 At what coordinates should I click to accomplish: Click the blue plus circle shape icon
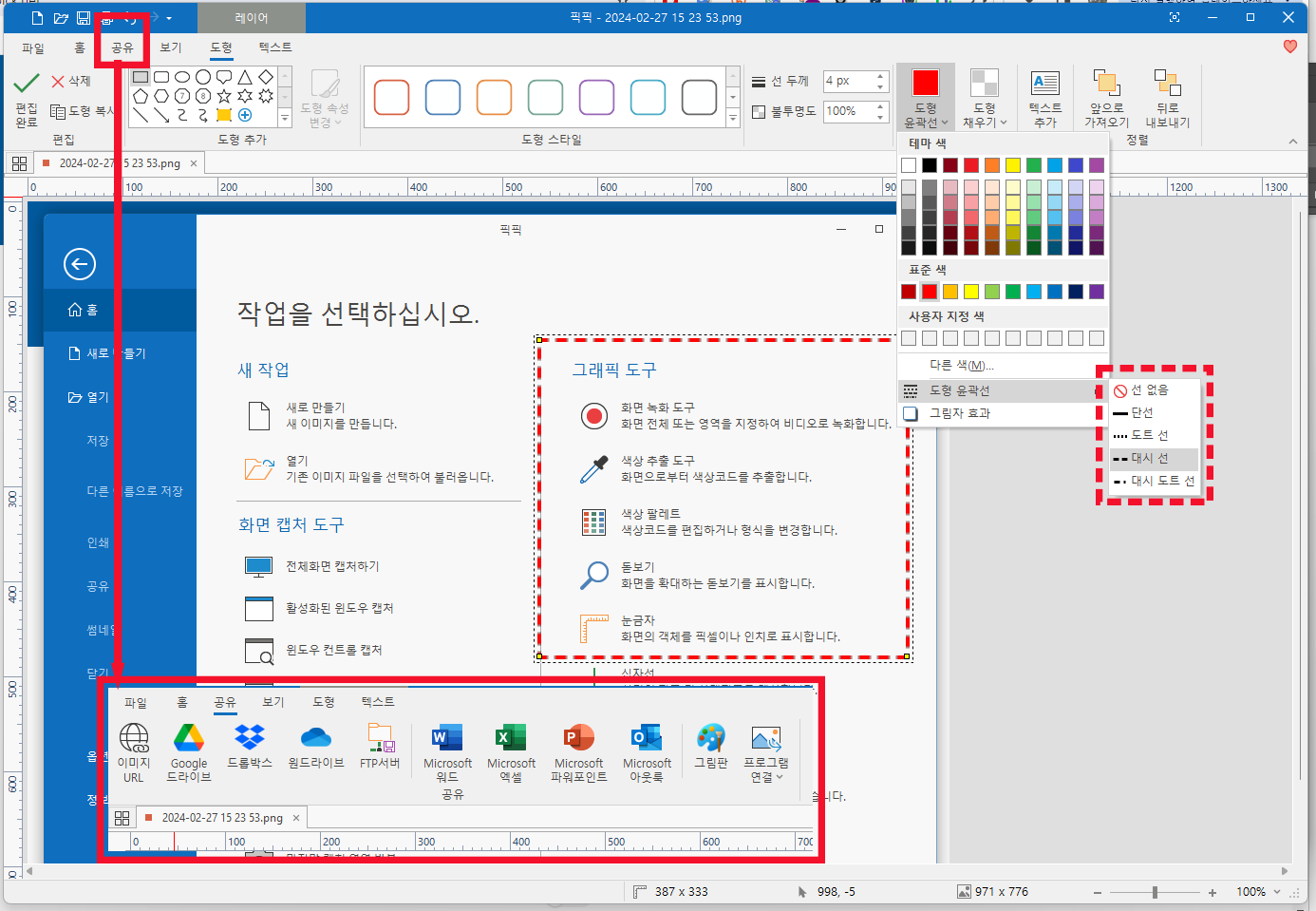[x=245, y=115]
